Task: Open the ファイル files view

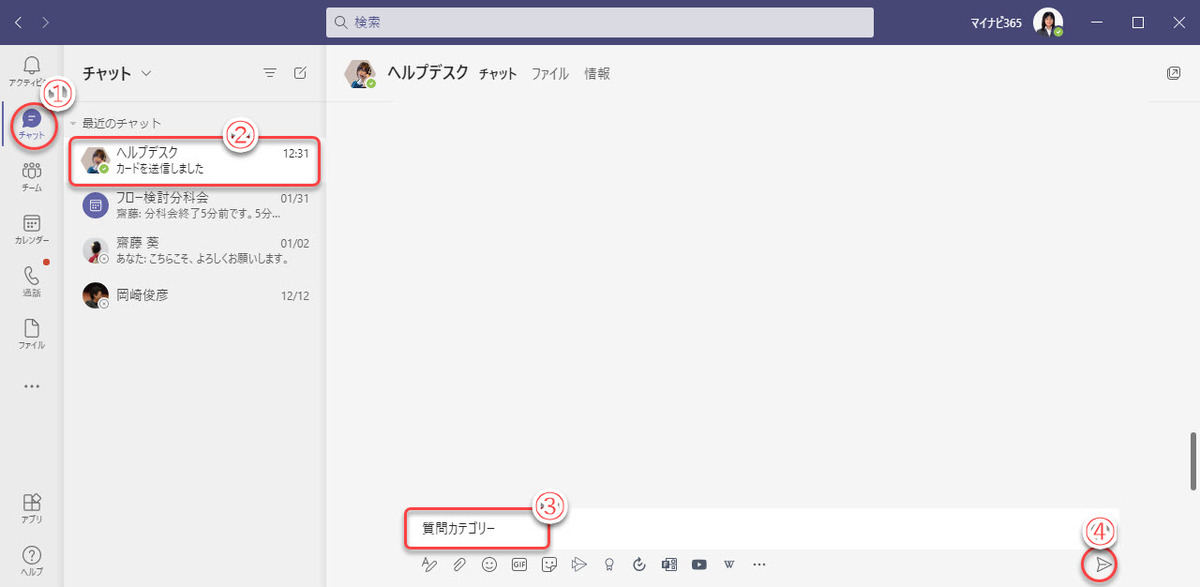Action: pyautogui.click(x=31, y=334)
